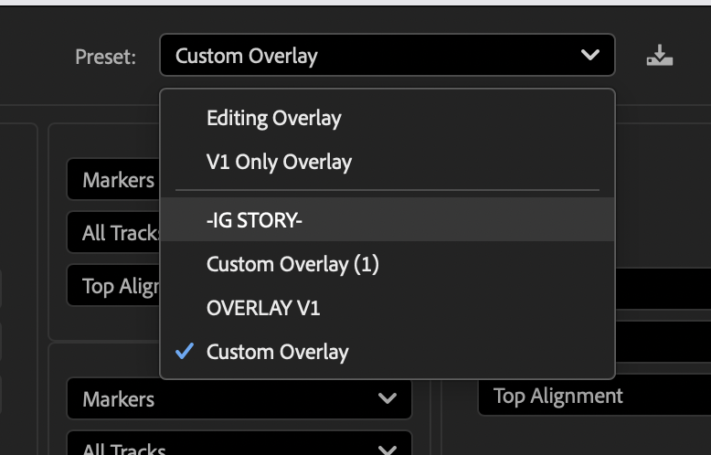Viewport: 711px width, 455px height.
Task: Click the Preset field showing Custom Overlay
Action: (387, 55)
